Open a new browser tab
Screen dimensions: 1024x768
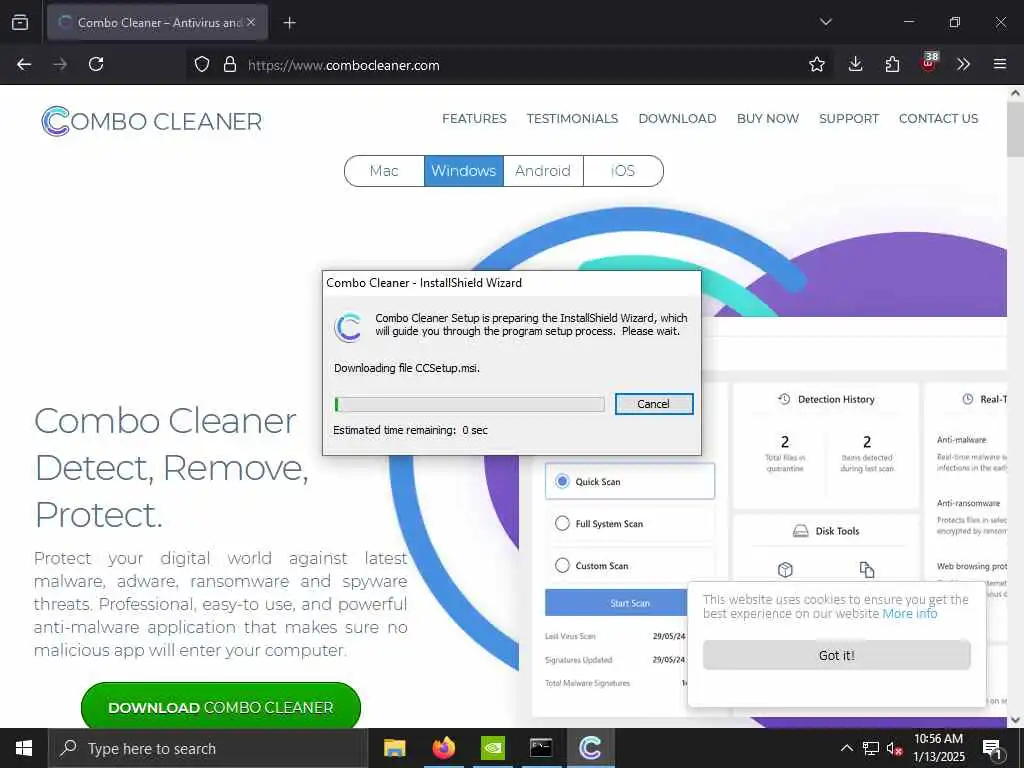289,23
